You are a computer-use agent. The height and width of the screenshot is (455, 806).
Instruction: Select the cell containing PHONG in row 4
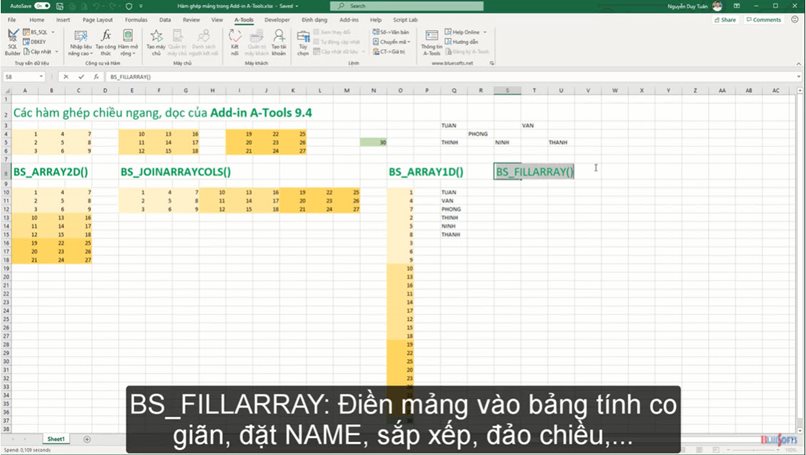478,134
